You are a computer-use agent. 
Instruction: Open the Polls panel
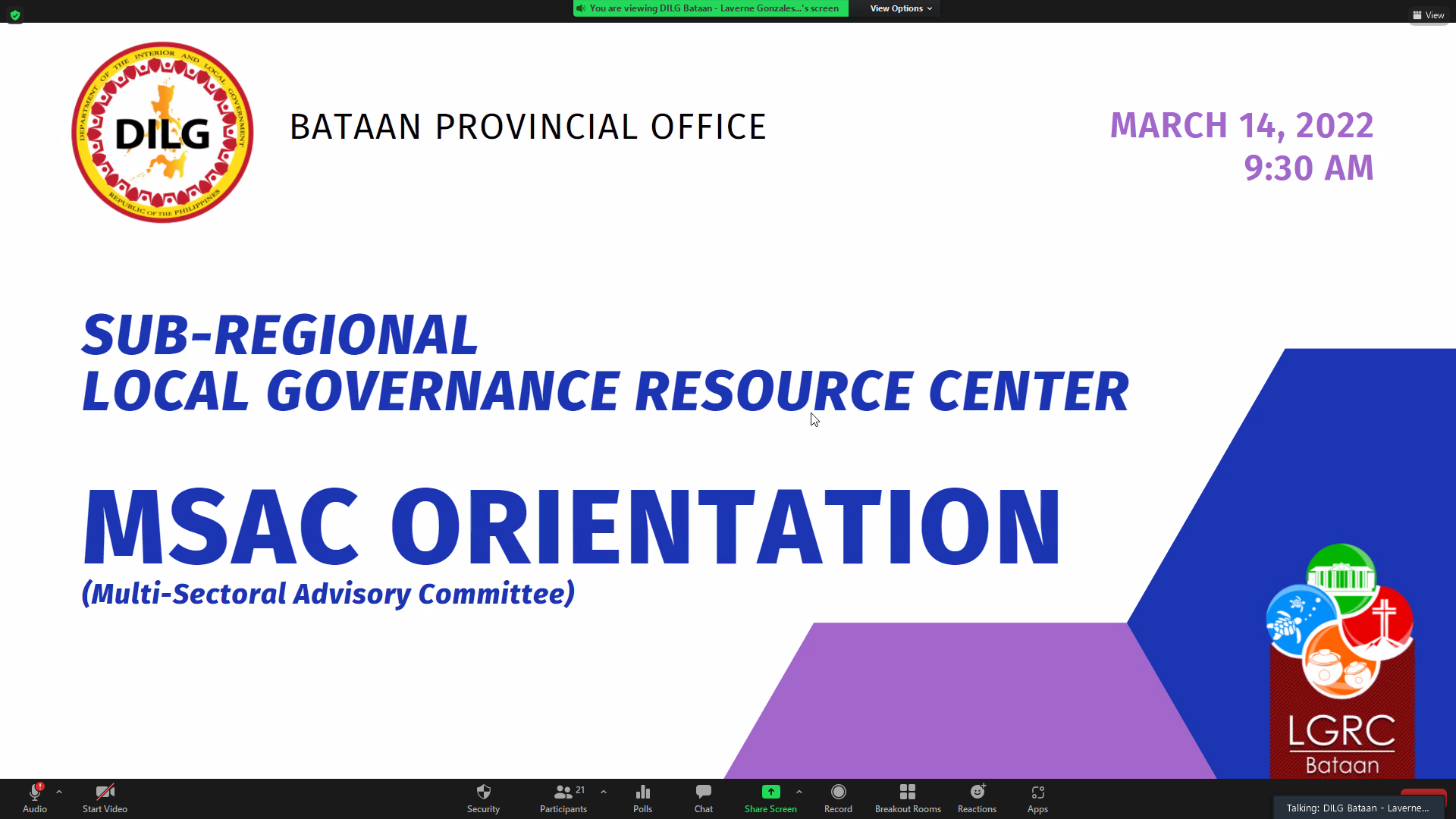(x=642, y=798)
